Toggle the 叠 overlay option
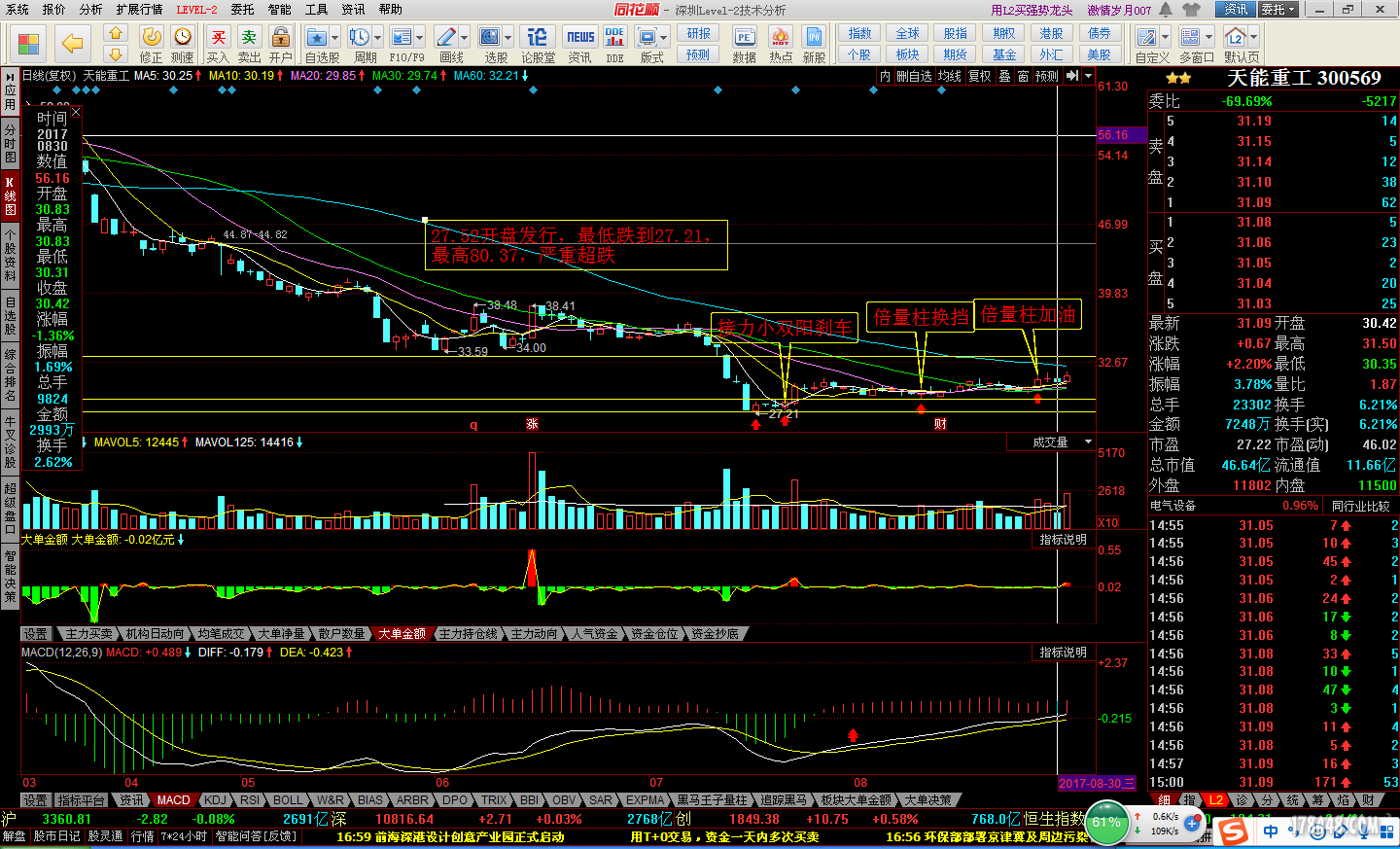This screenshot has width=1400, height=849. click(1005, 76)
